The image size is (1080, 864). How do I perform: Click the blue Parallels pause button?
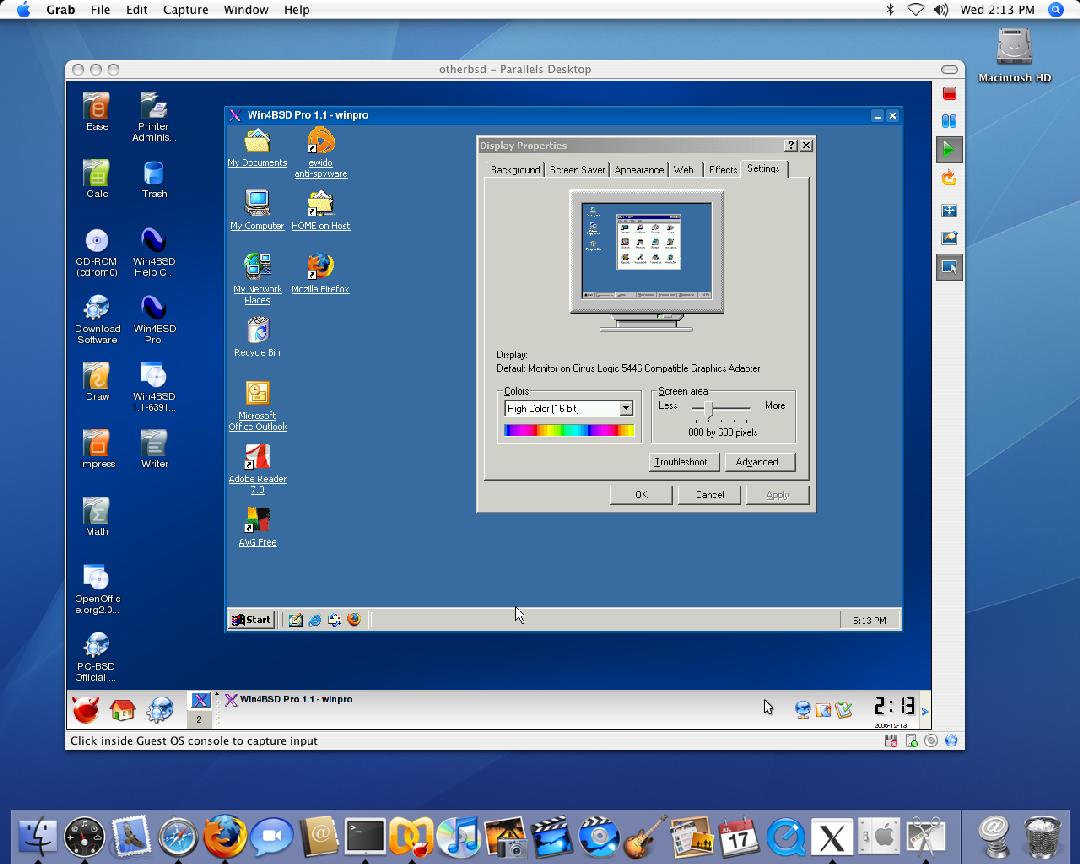[x=949, y=121]
